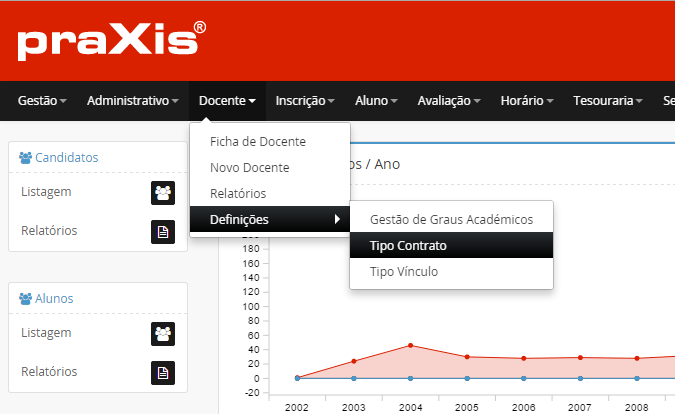The image size is (675, 414).
Task: Expand the Inscrição navigation dropdown
Action: click(x=304, y=101)
